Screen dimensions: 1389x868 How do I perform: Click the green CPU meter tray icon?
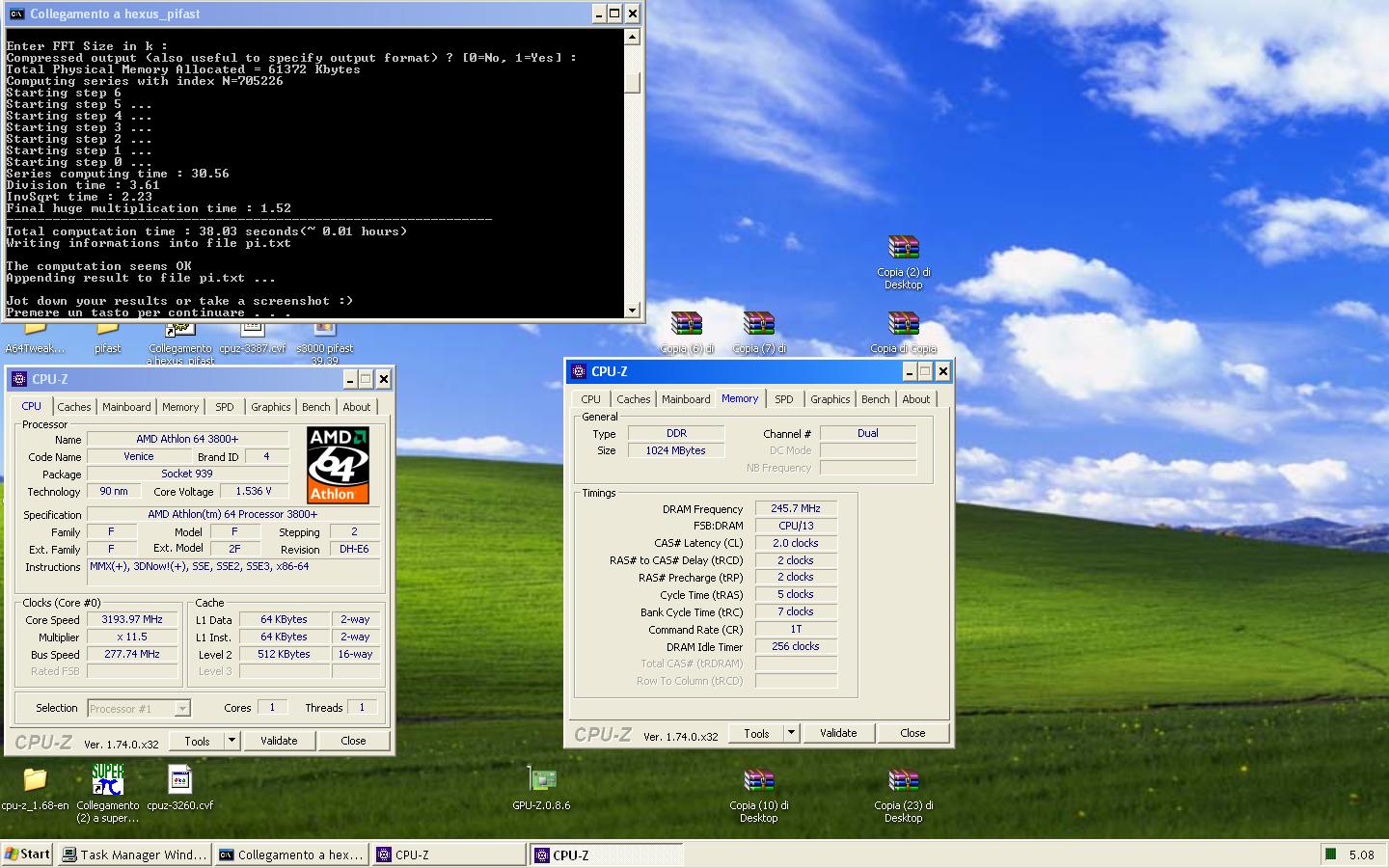coord(1331,854)
